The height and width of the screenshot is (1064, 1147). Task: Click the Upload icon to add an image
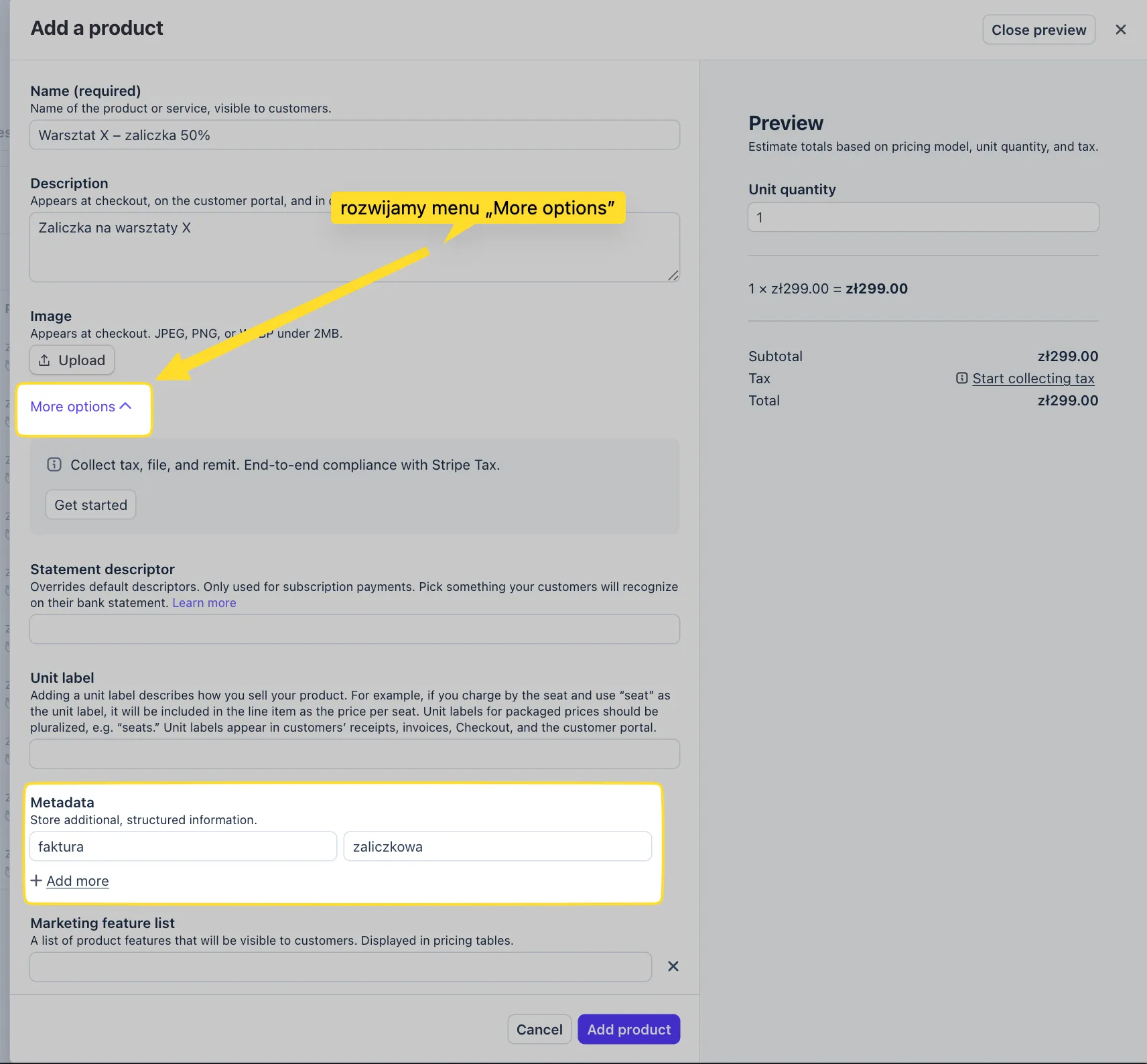45,360
